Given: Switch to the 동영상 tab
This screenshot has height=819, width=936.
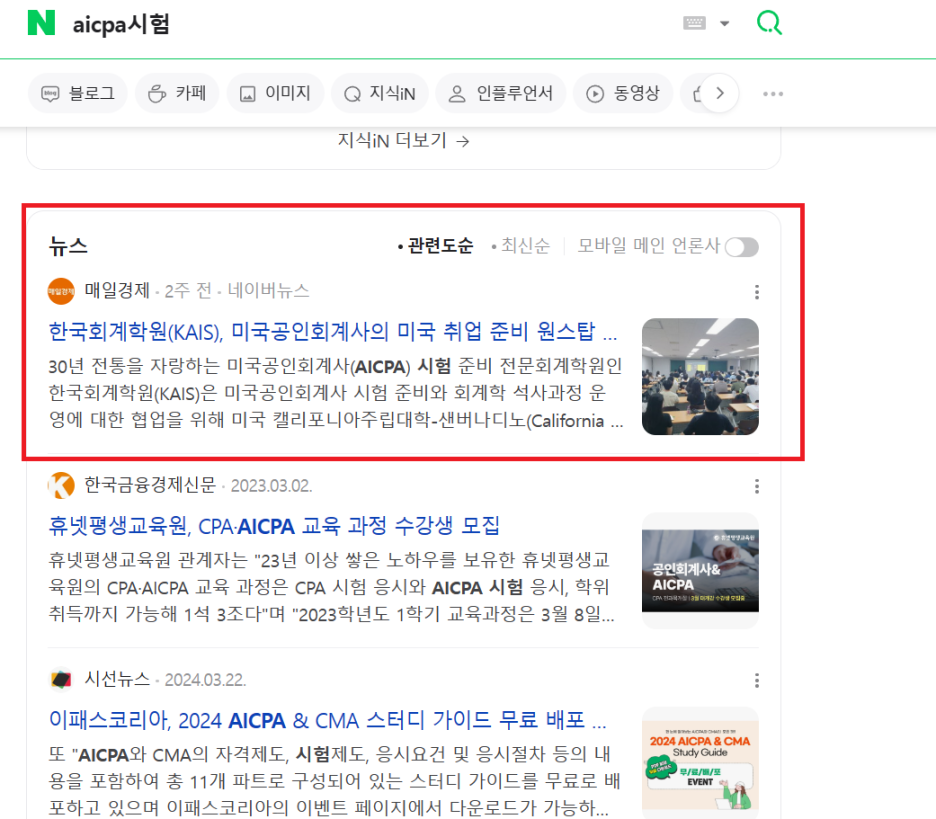Looking at the screenshot, I should [x=623, y=93].
